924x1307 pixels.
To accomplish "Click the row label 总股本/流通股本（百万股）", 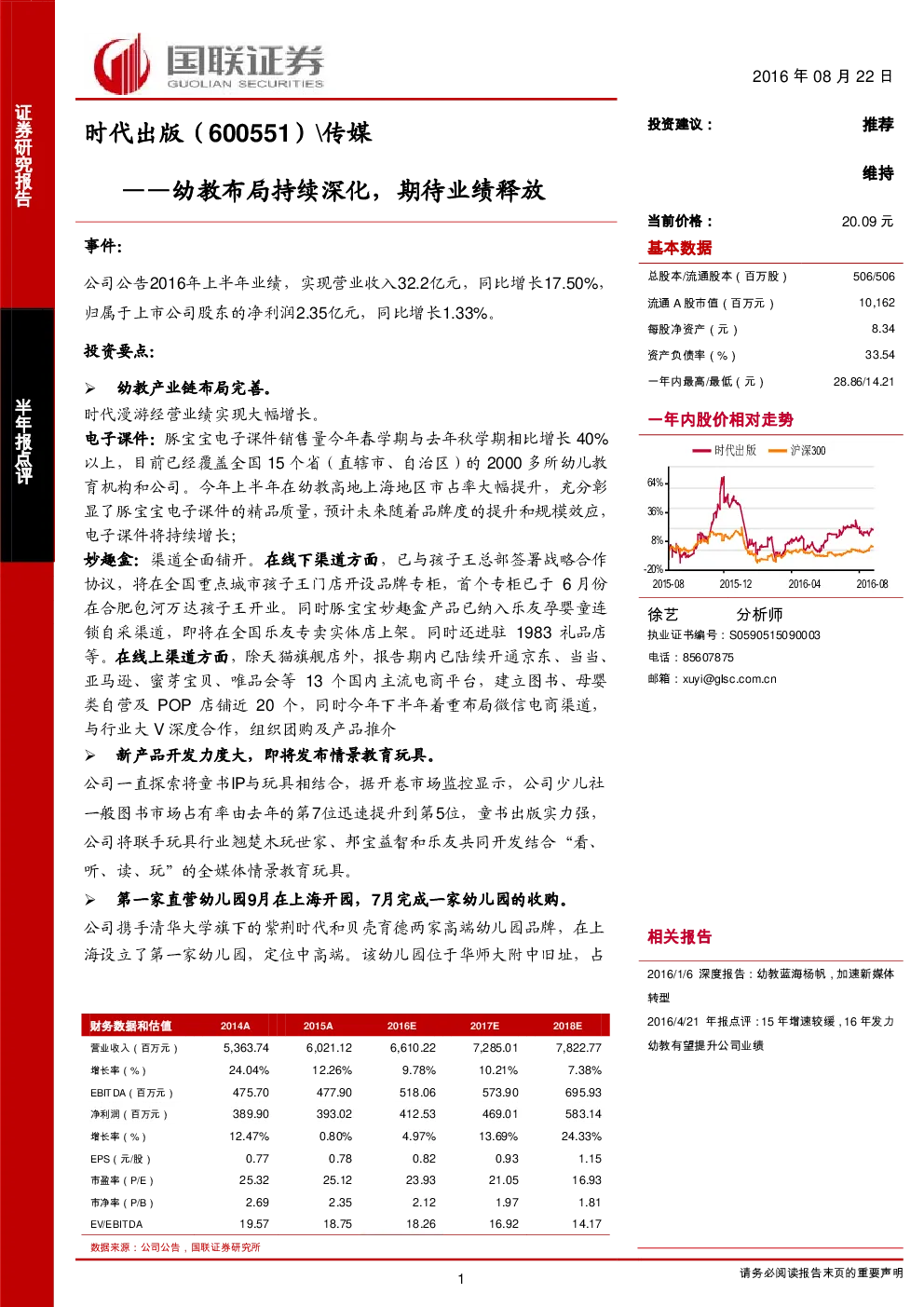I will [x=718, y=277].
